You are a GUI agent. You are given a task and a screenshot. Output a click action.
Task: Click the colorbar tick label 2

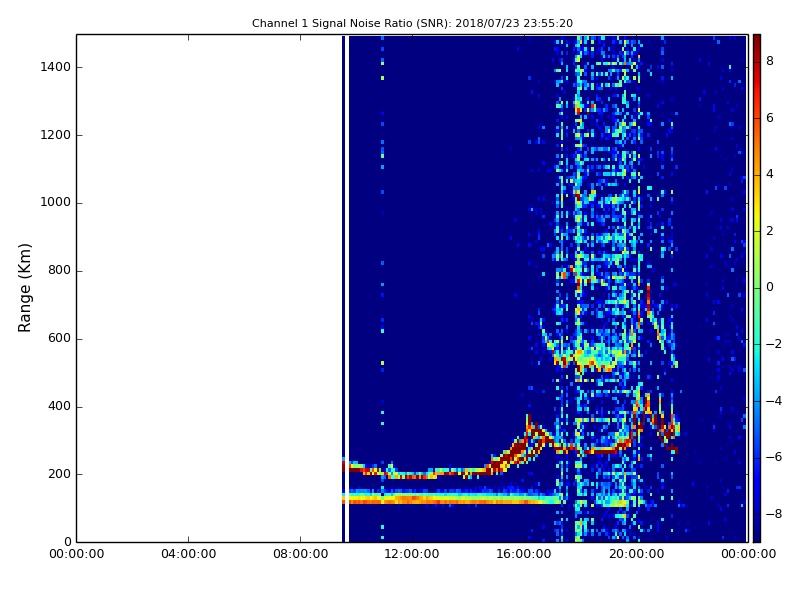[x=770, y=231]
